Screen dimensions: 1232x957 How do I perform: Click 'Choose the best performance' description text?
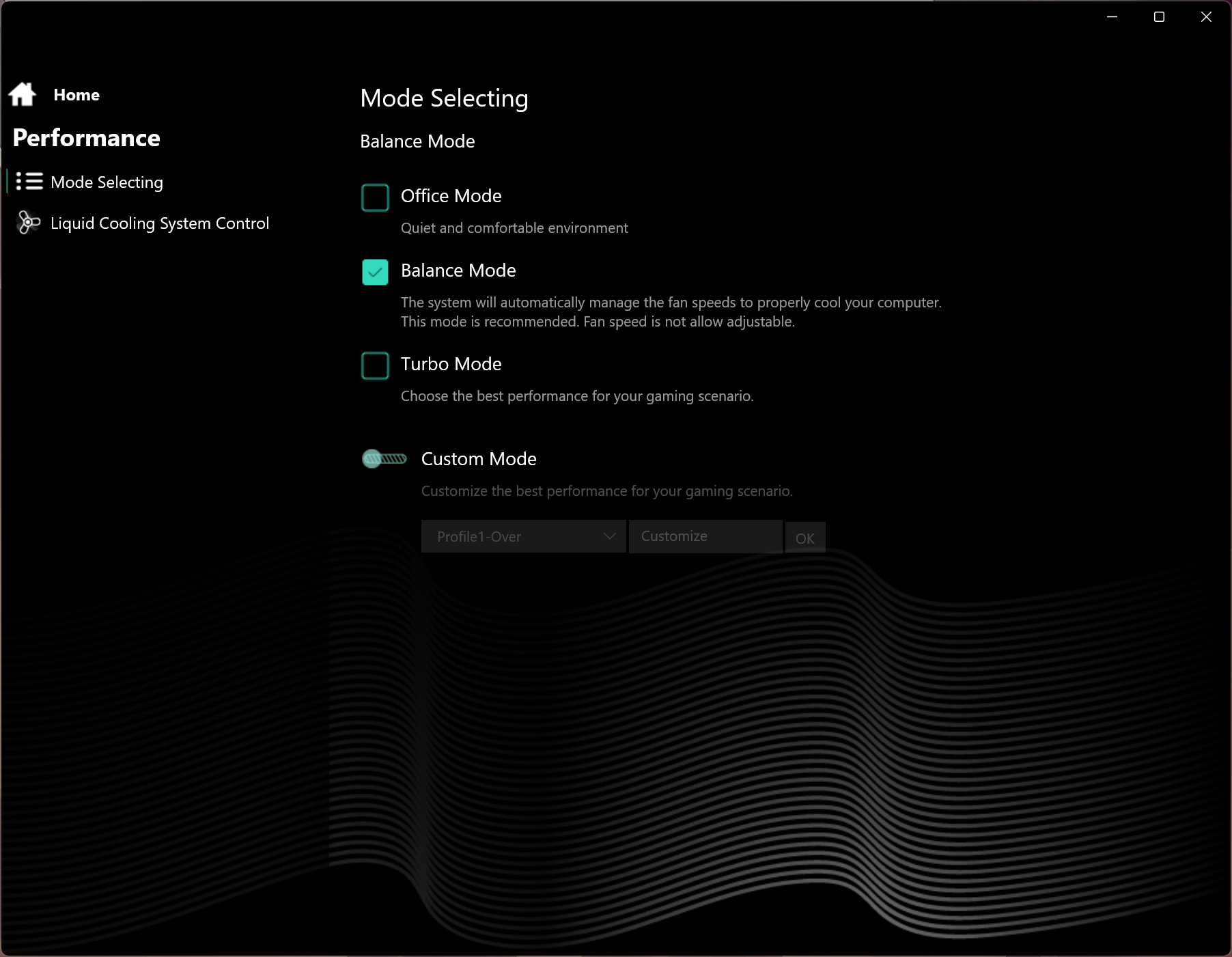[577, 396]
